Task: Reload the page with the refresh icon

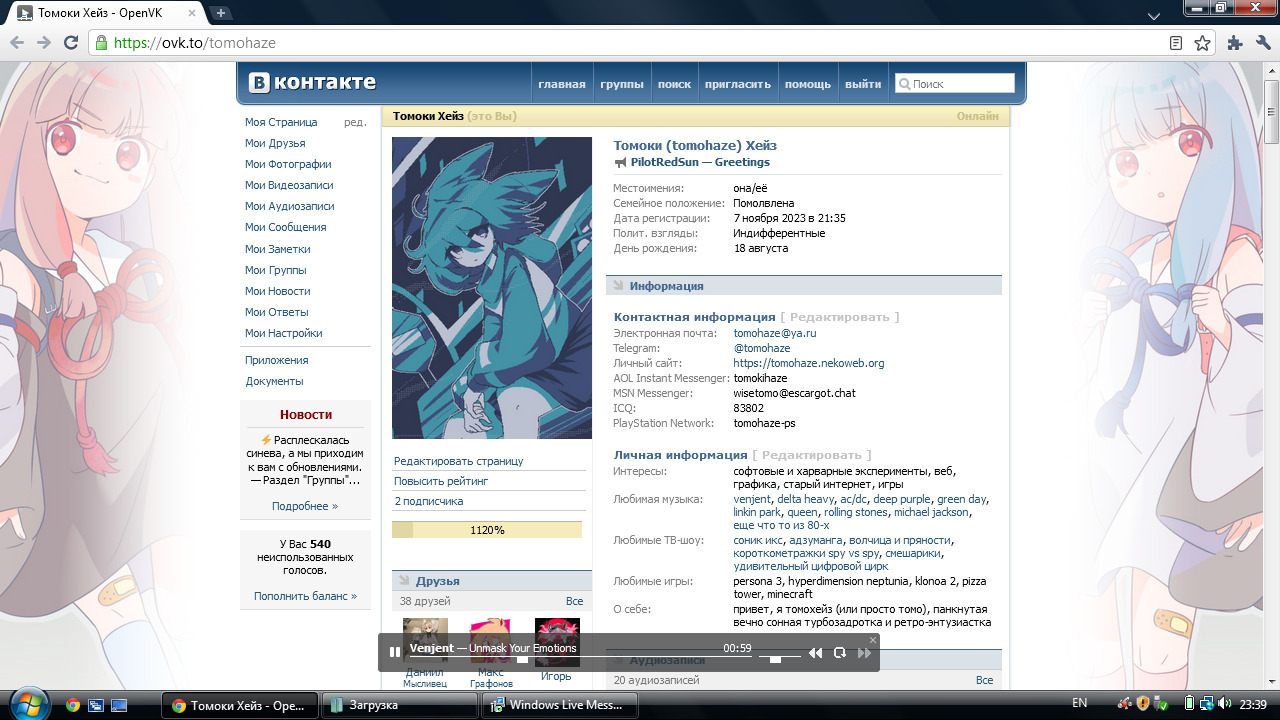Action: click(71, 43)
